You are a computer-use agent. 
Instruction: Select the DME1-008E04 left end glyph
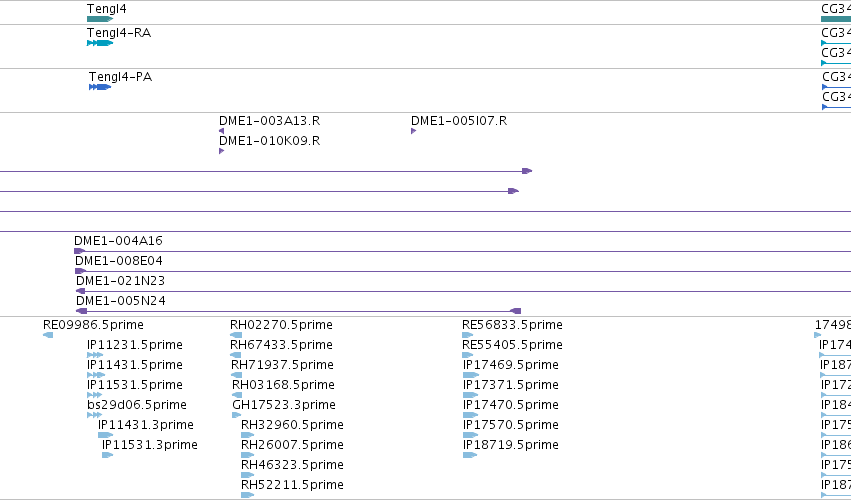click(x=80, y=271)
